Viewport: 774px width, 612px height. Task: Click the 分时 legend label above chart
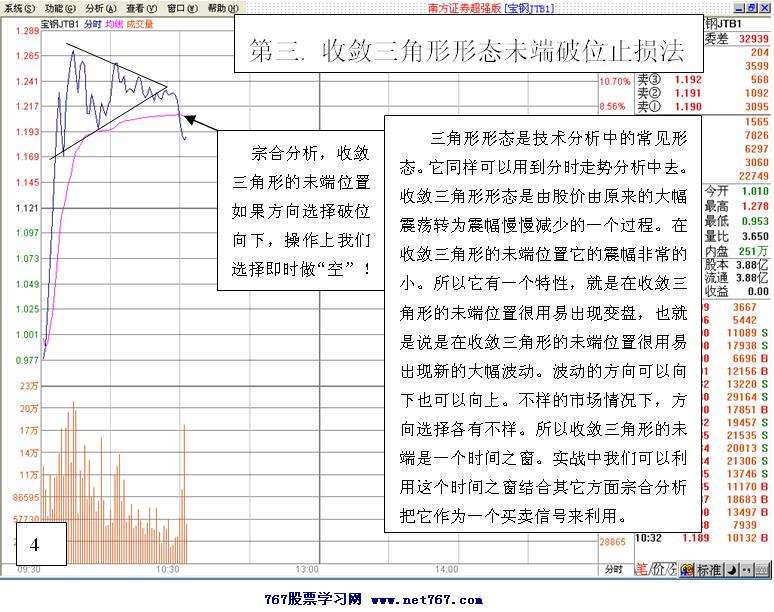[93, 22]
